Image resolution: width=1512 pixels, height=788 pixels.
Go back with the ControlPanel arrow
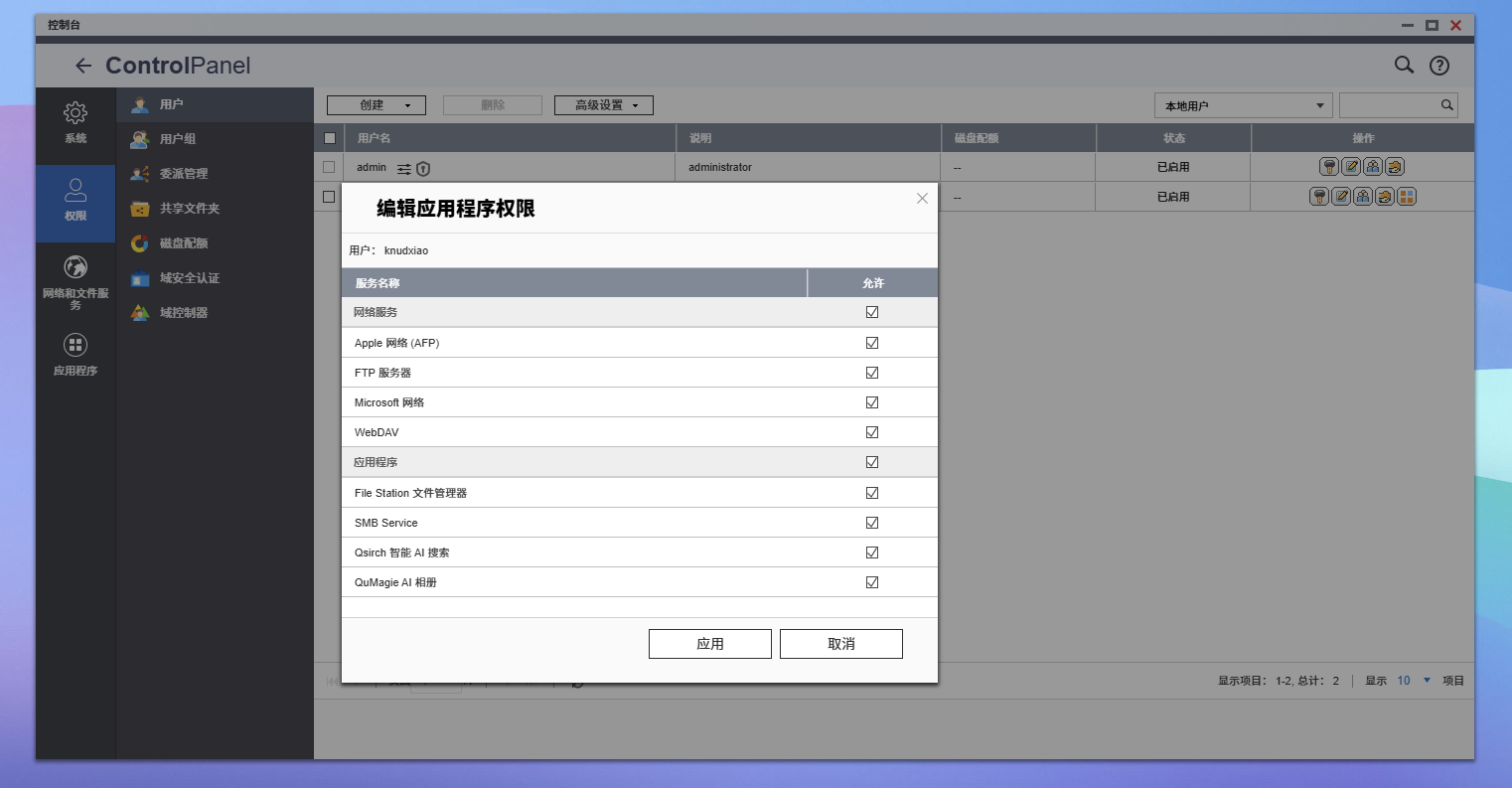coord(83,66)
